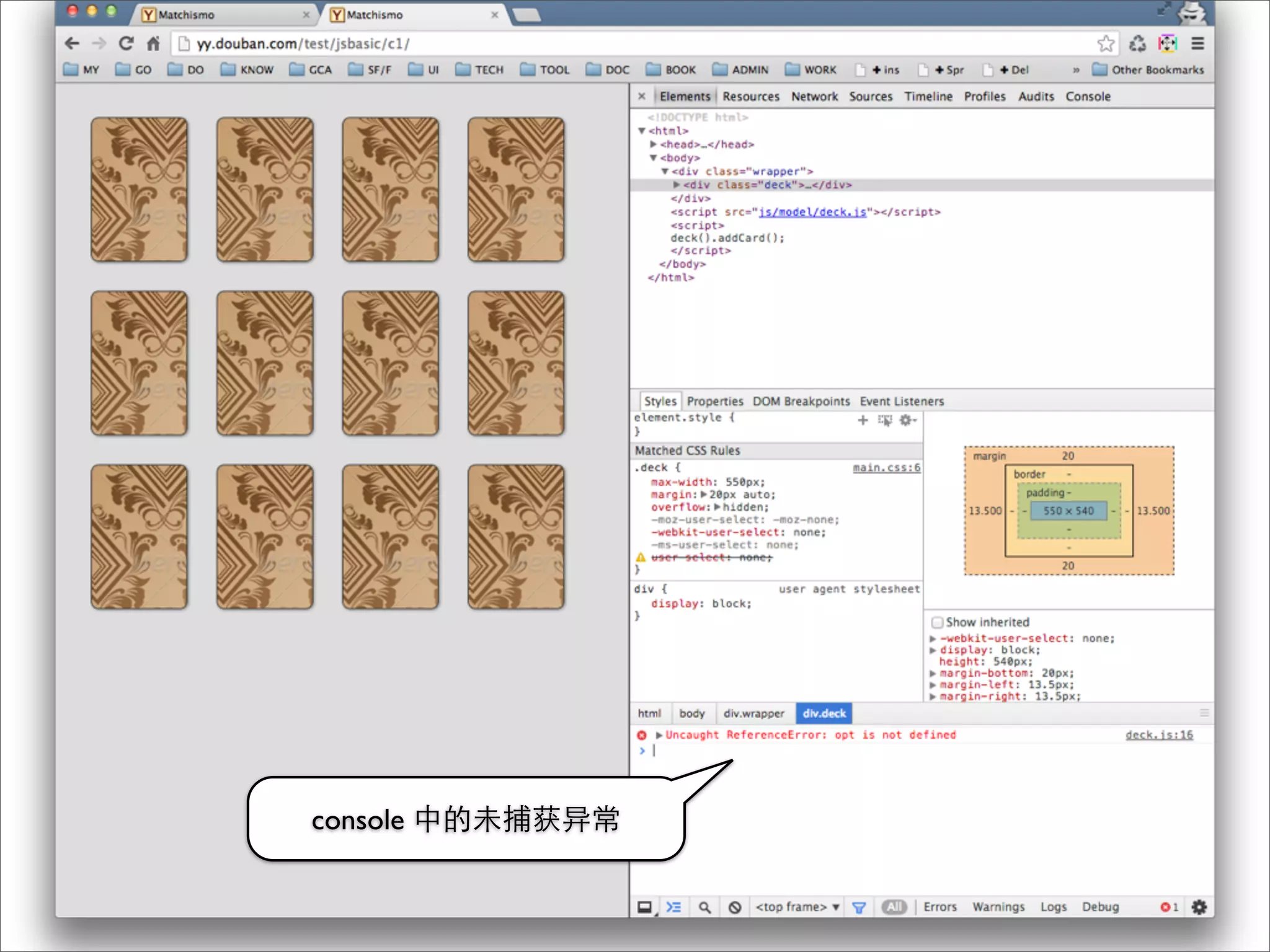Open the Properties pane tab
The width and height of the screenshot is (1270, 952).
pos(714,401)
